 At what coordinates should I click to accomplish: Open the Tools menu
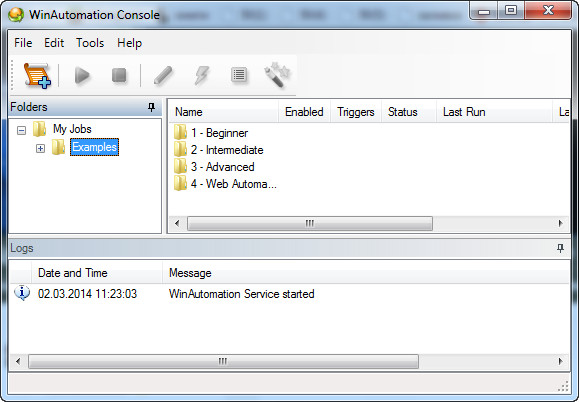(90, 43)
